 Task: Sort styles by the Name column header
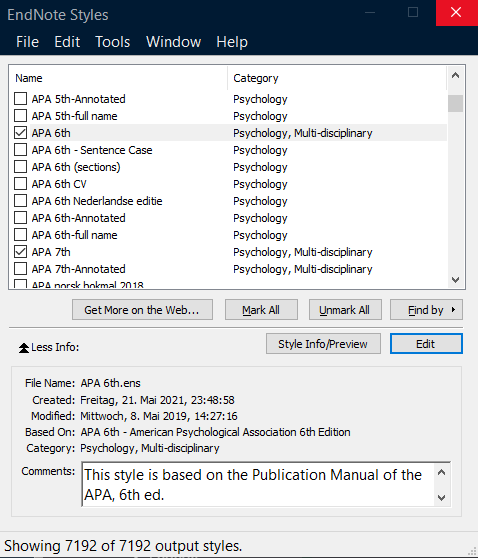[x=117, y=78]
